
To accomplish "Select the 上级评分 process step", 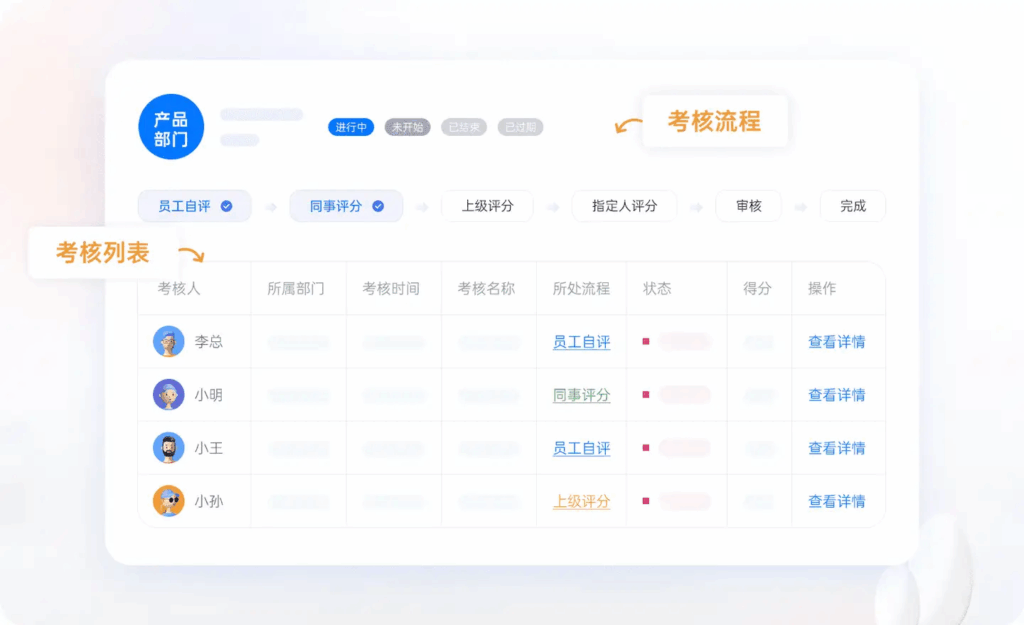I will click(x=487, y=206).
